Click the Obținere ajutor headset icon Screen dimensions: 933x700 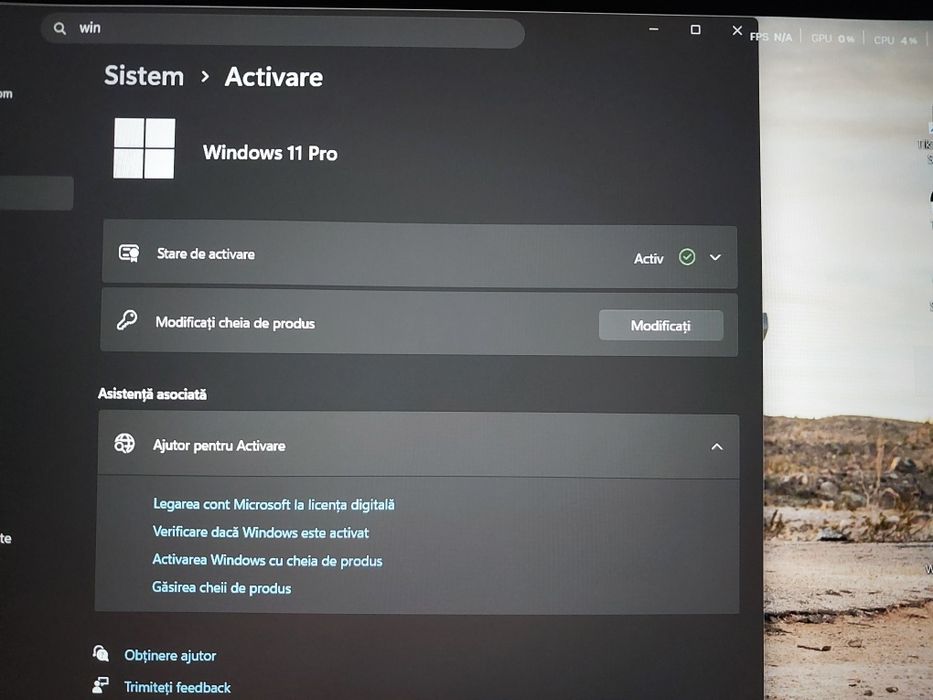[101, 654]
